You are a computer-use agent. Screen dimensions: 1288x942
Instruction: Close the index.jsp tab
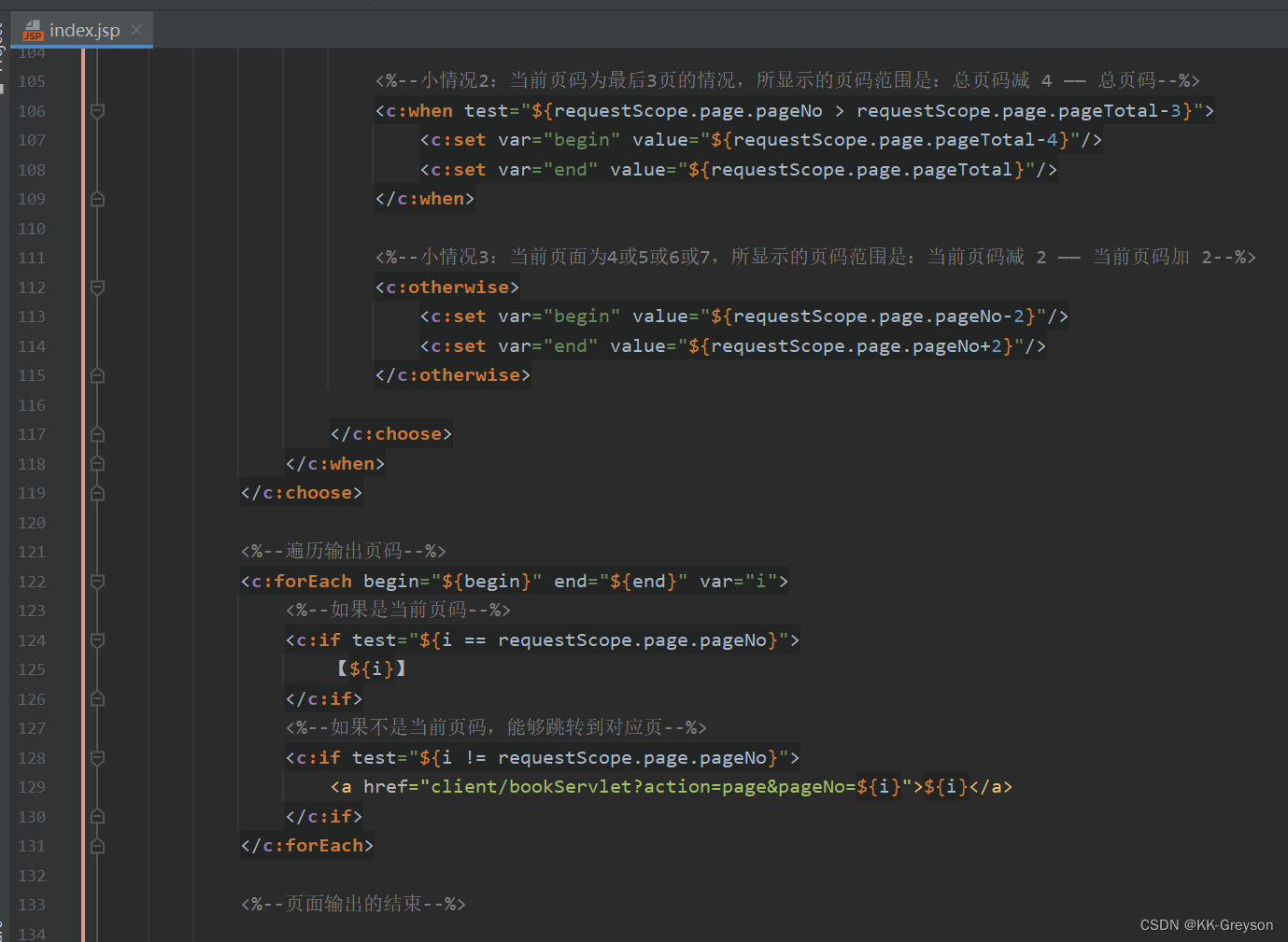click(136, 30)
